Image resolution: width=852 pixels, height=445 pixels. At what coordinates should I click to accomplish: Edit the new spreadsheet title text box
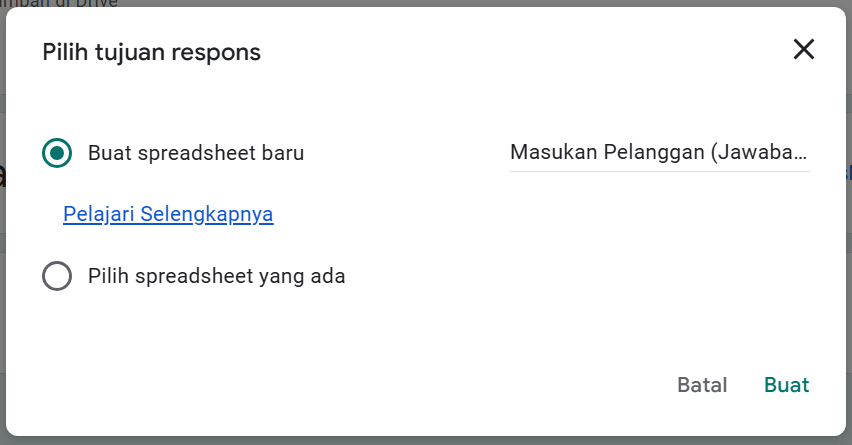point(659,153)
